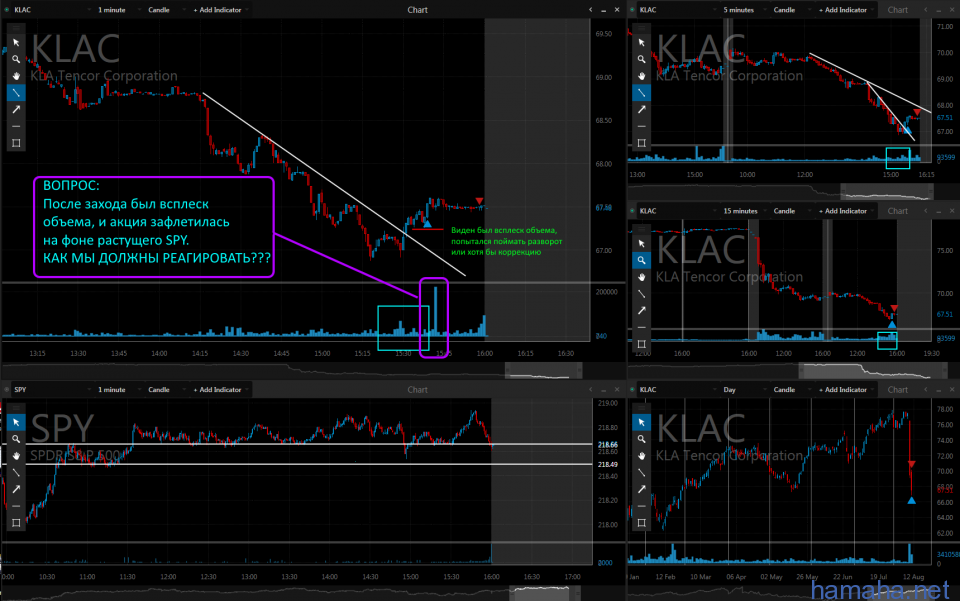This screenshot has height=601, width=960.
Task: Select pointer tool in KLAC 15 minutes chart
Action: (x=641, y=244)
